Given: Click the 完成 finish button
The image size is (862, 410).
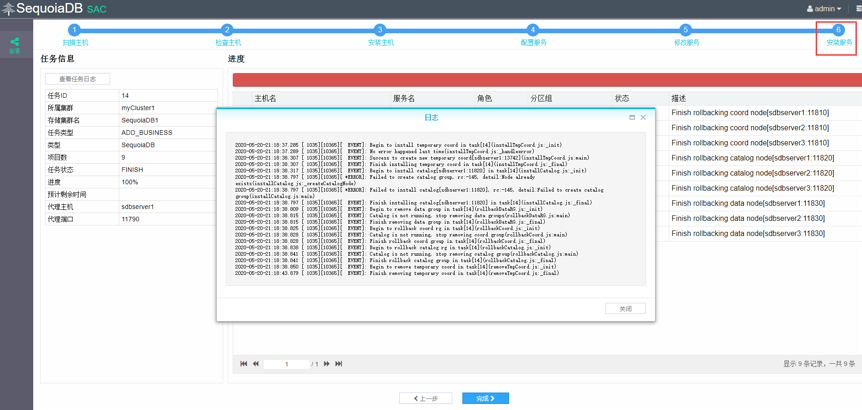Looking at the screenshot, I should pyautogui.click(x=485, y=398).
